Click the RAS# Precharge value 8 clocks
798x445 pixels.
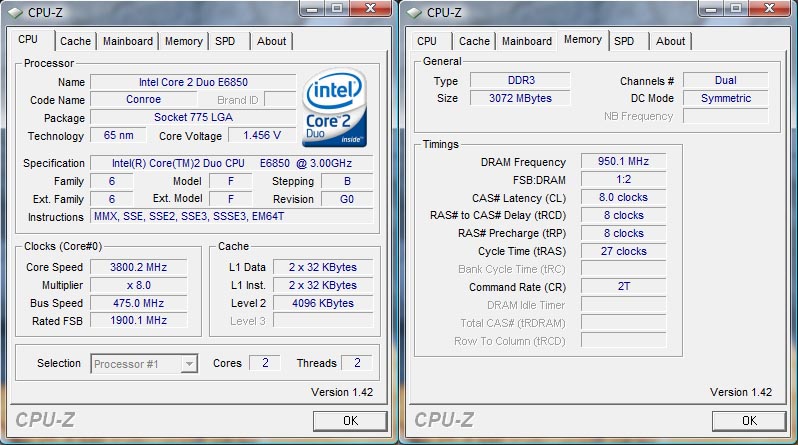click(623, 233)
